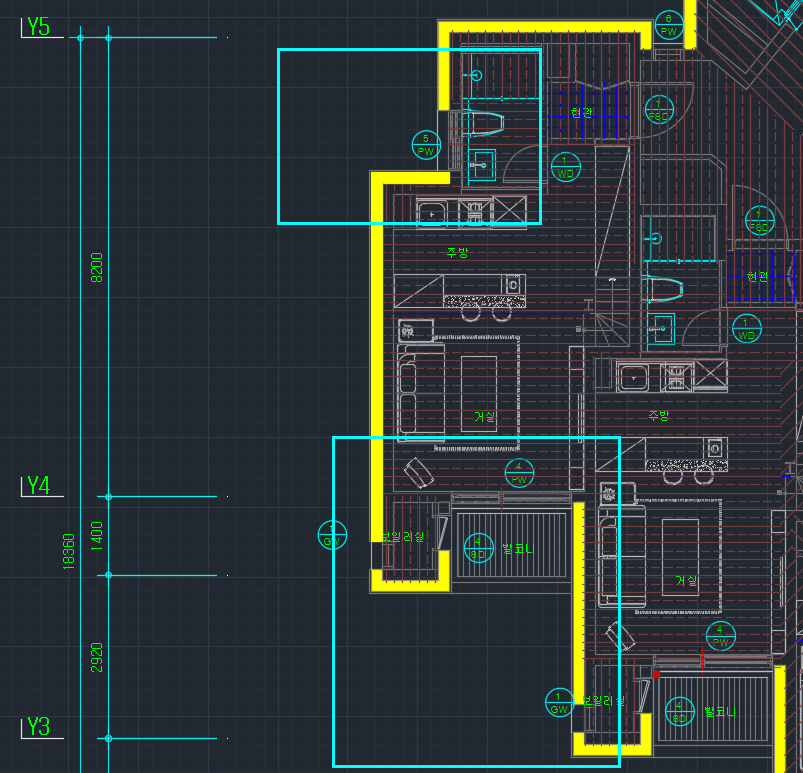Select the 현관 label at the top
Screen dimensions: 803x773
(581, 113)
